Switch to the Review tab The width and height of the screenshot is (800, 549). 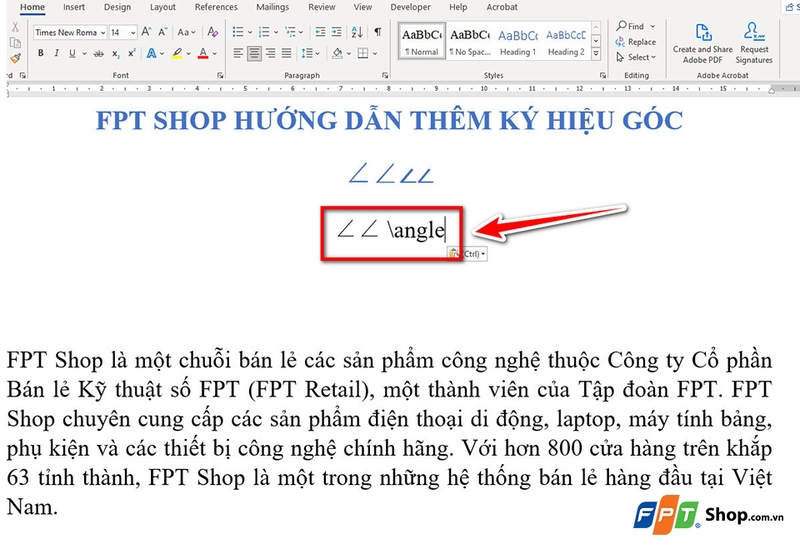(321, 7)
